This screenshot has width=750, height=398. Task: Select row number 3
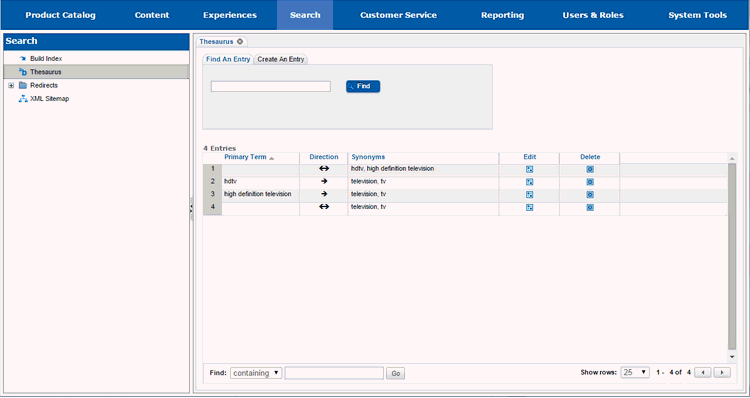[x=213, y=194]
